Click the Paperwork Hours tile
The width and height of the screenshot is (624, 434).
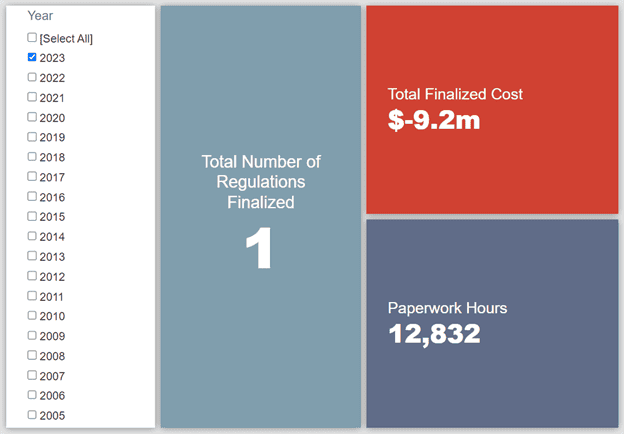492,323
